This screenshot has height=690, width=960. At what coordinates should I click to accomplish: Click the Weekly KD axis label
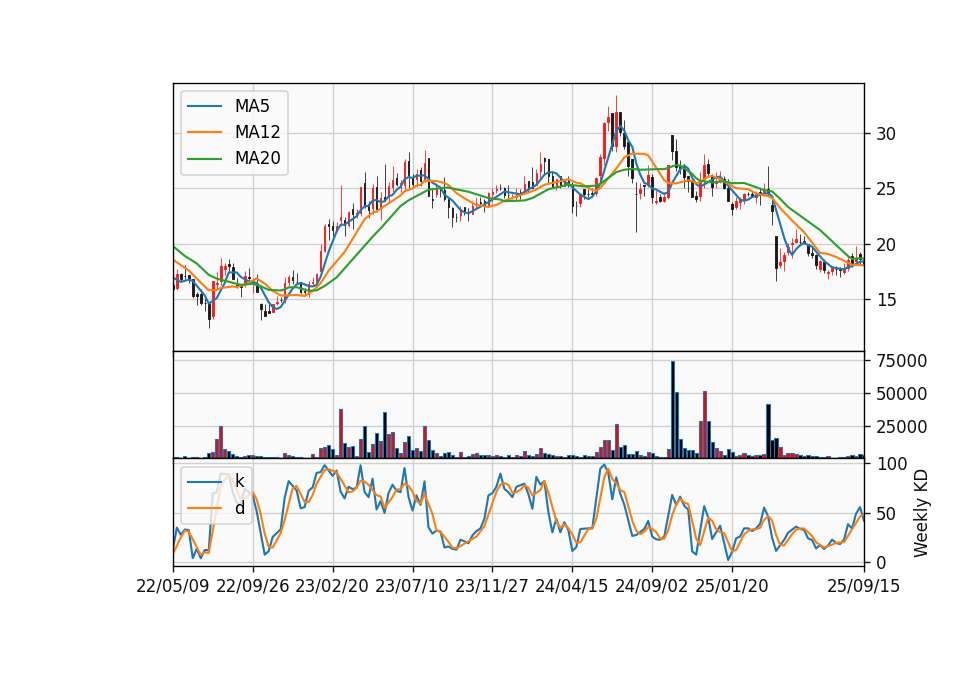point(920,514)
